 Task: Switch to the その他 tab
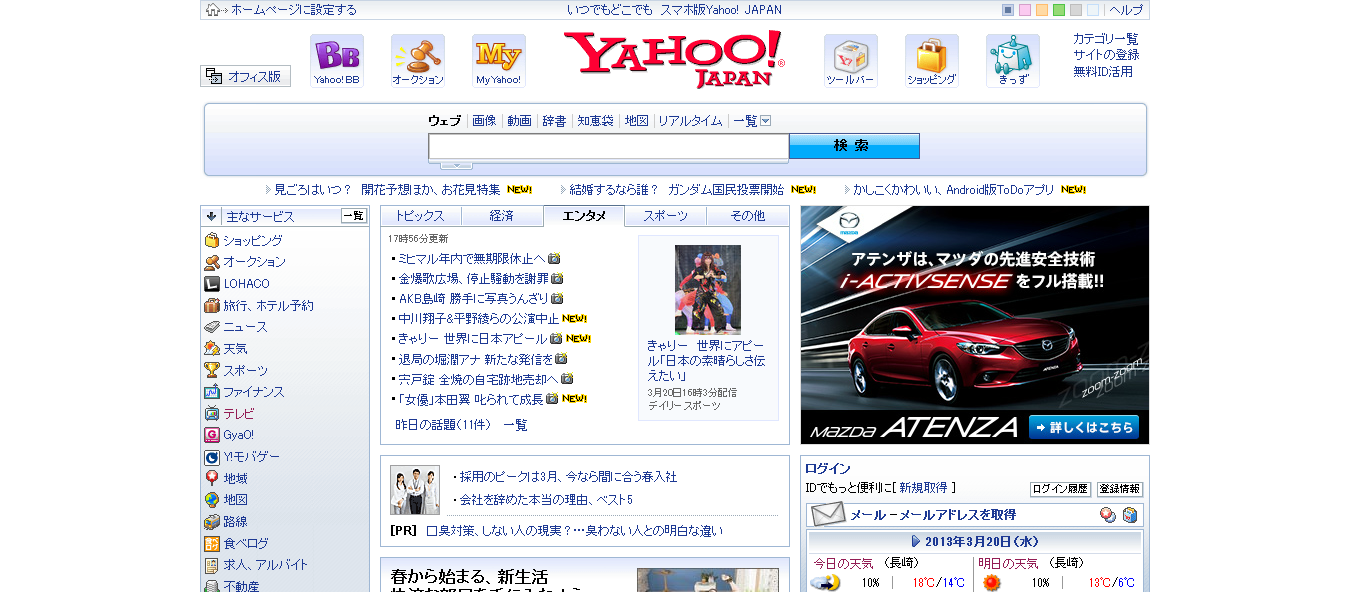pos(748,216)
